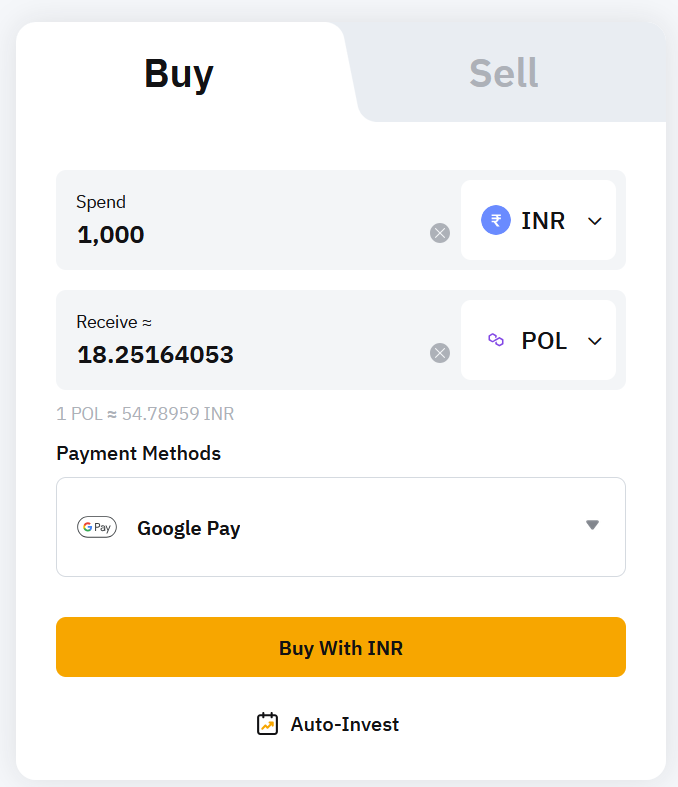
Task: Select the Buy tab
Action: pyautogui.click(x=179, y=73)
